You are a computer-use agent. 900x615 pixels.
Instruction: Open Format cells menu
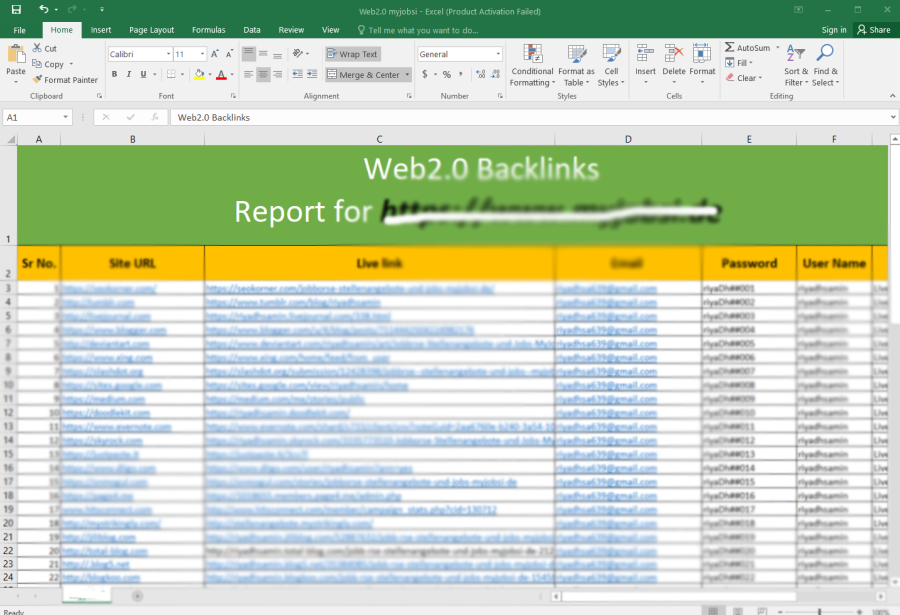pyautogui.click(x=702, y=64)
